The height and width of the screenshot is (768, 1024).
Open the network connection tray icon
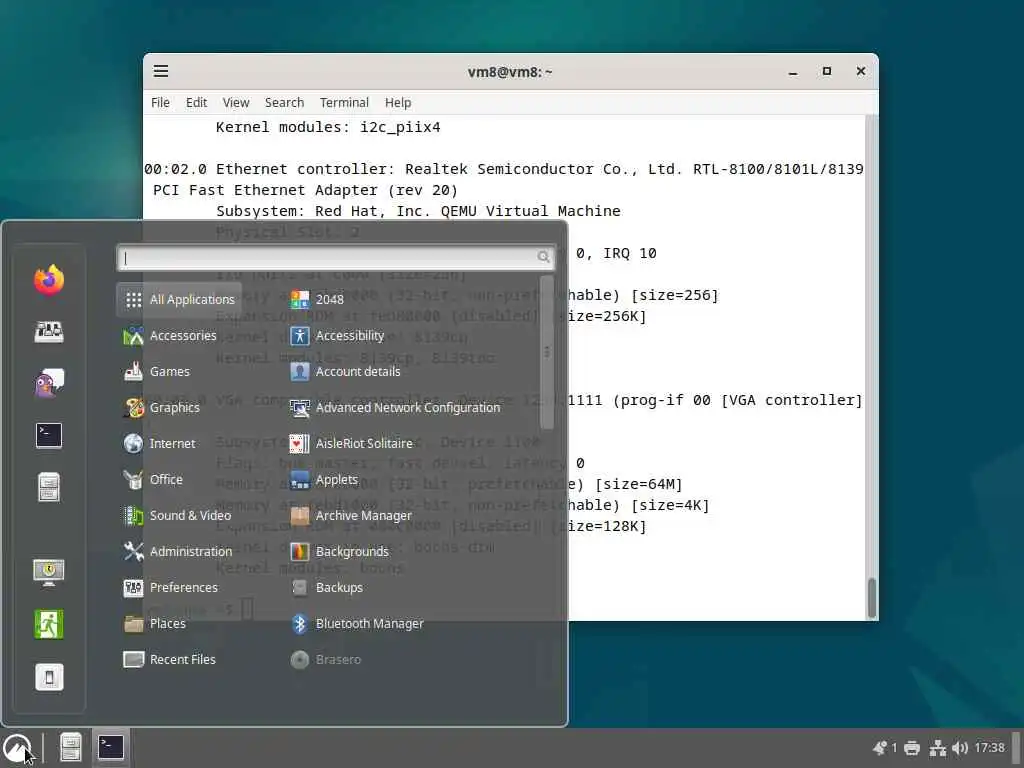938,748
